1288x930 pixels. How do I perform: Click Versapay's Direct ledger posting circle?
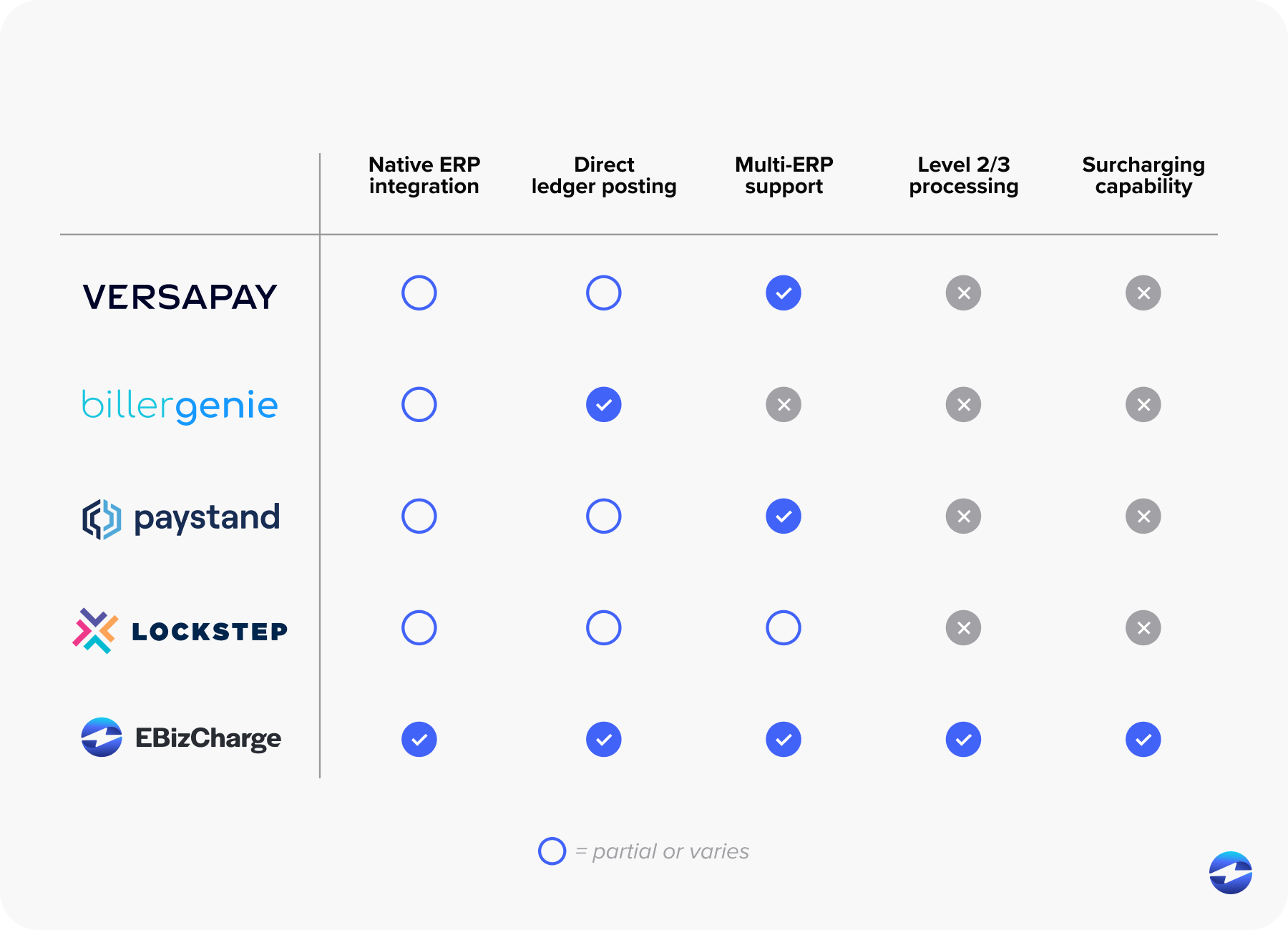(x=604, y=293)
